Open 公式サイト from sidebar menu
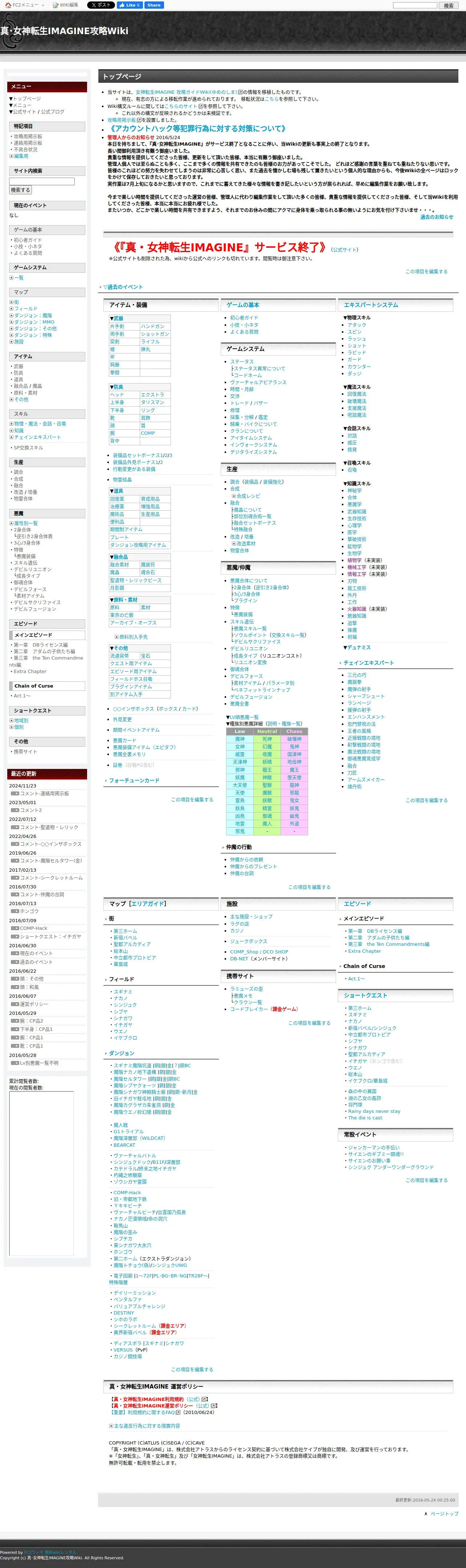This screenshot has width=466, height=1568. [24, 112]
